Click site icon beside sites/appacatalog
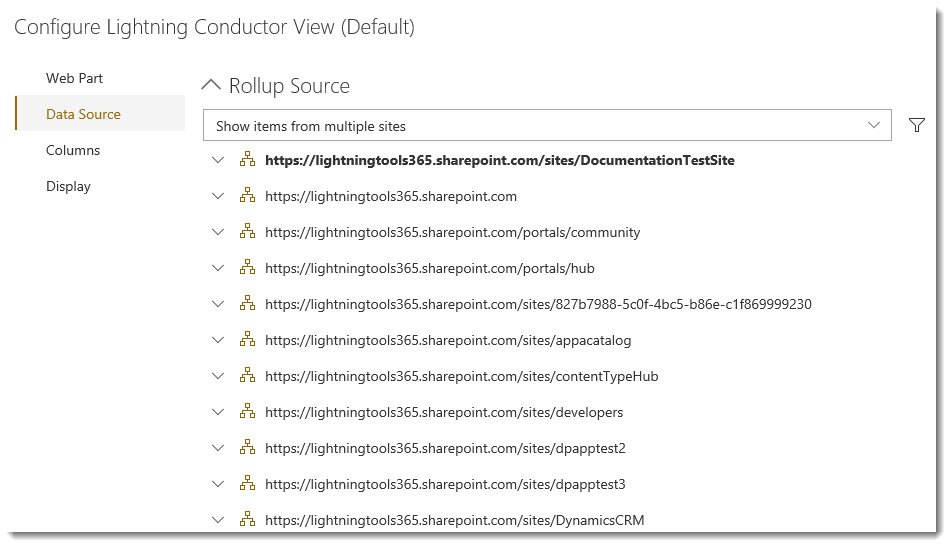Image resolution: width=951 pixels, height=547 pixels. tap(247, 340)
